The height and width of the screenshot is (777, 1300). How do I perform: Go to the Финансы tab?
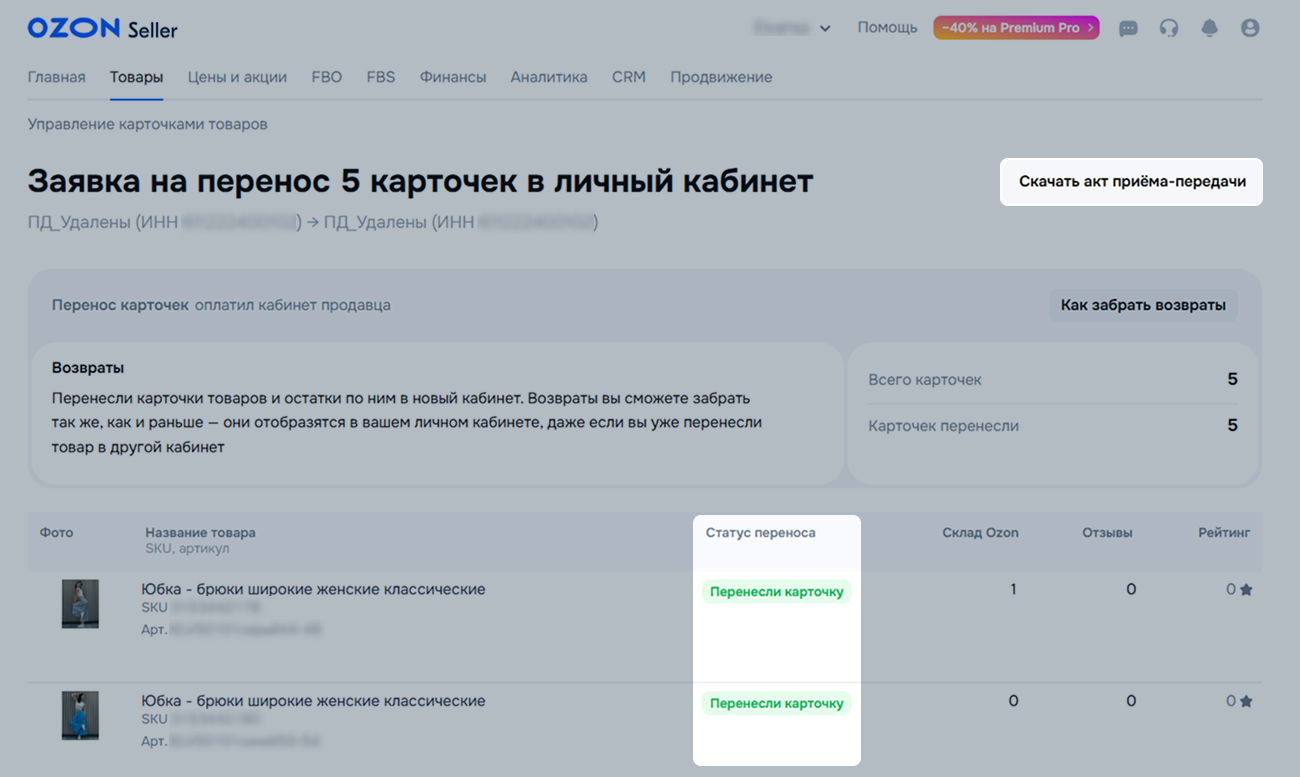(x=453, y=77)
